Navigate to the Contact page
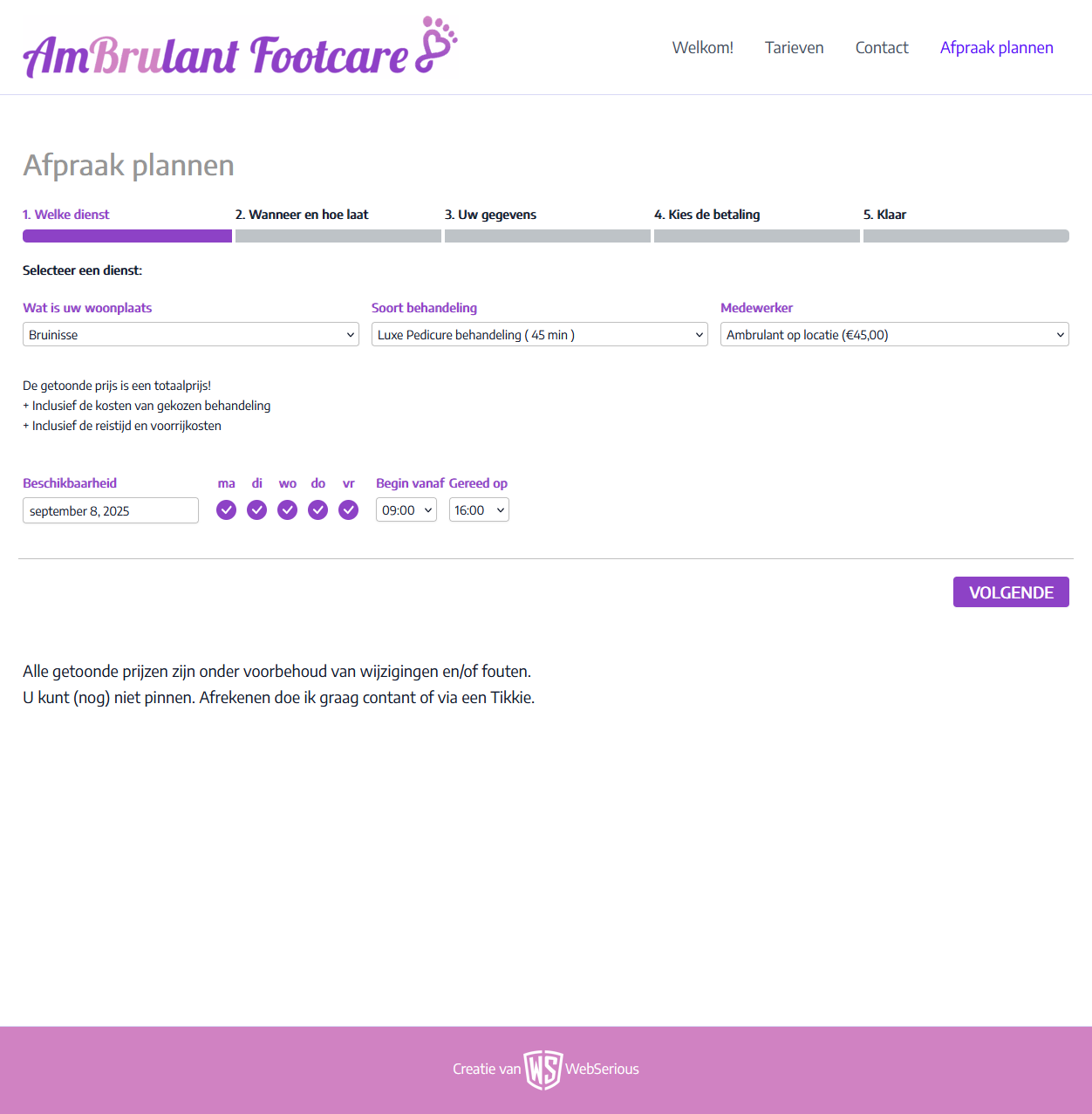 click(881, 48)
